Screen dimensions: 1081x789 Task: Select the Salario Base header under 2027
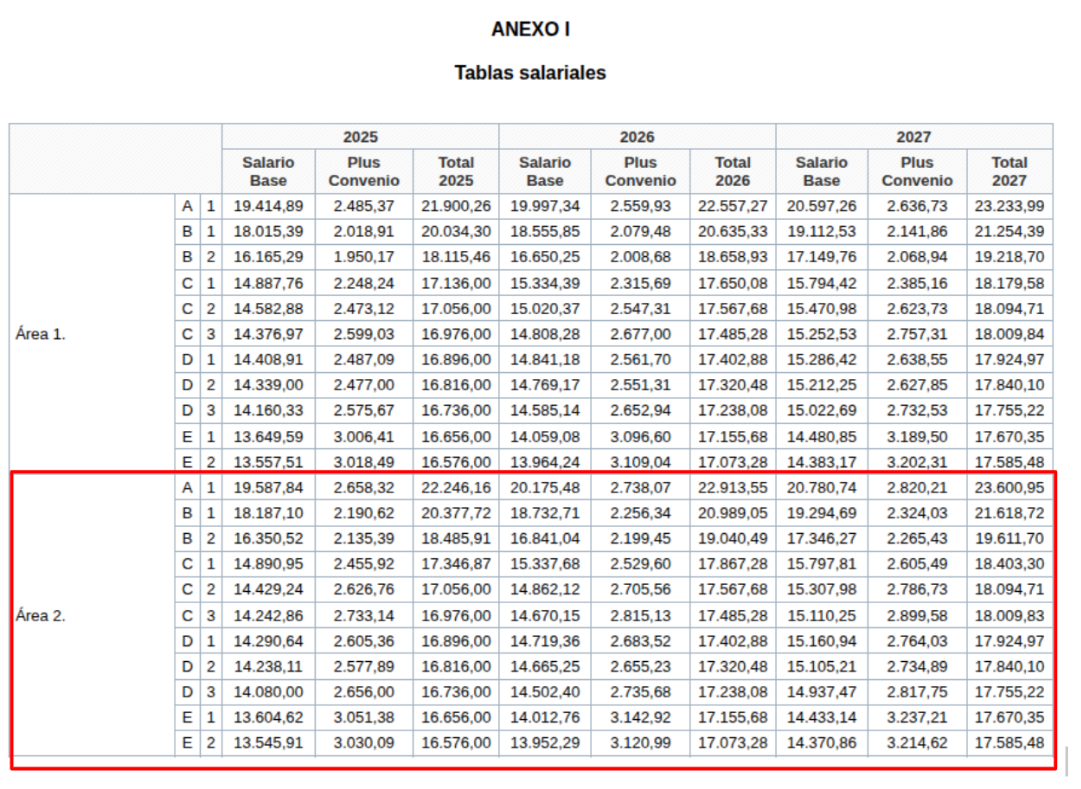[x=821, y=171]
